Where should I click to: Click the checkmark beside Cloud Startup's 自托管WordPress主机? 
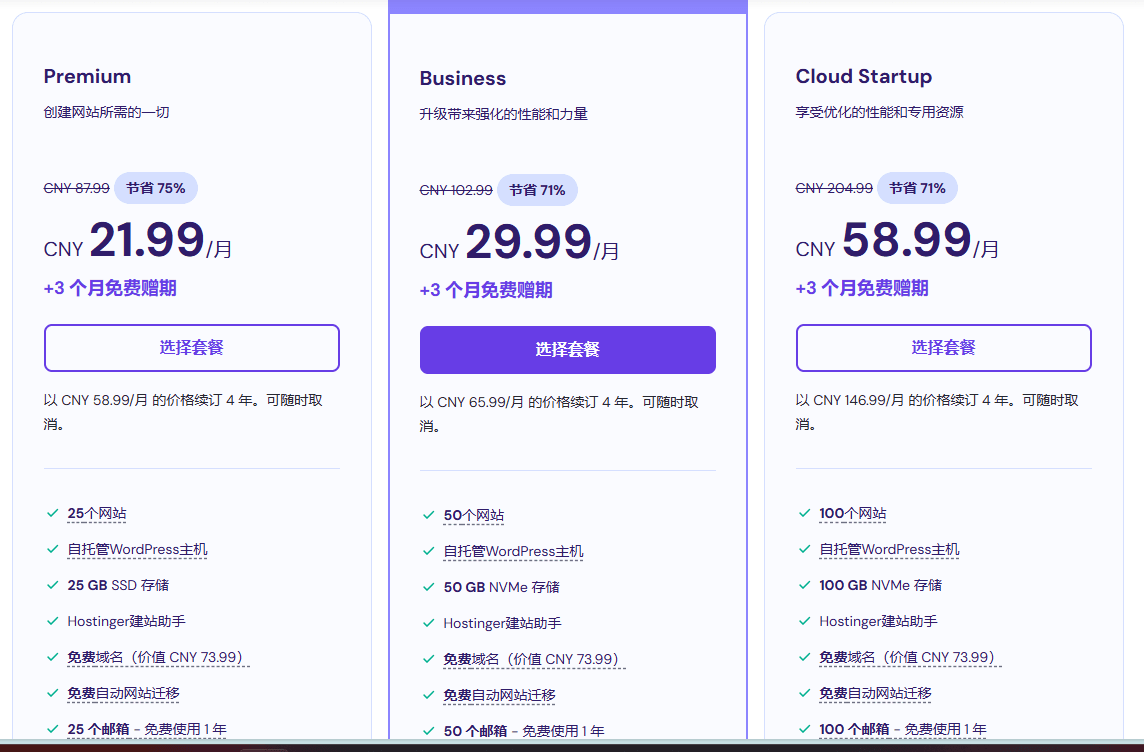pyautogui.click(x=804, y=549)
